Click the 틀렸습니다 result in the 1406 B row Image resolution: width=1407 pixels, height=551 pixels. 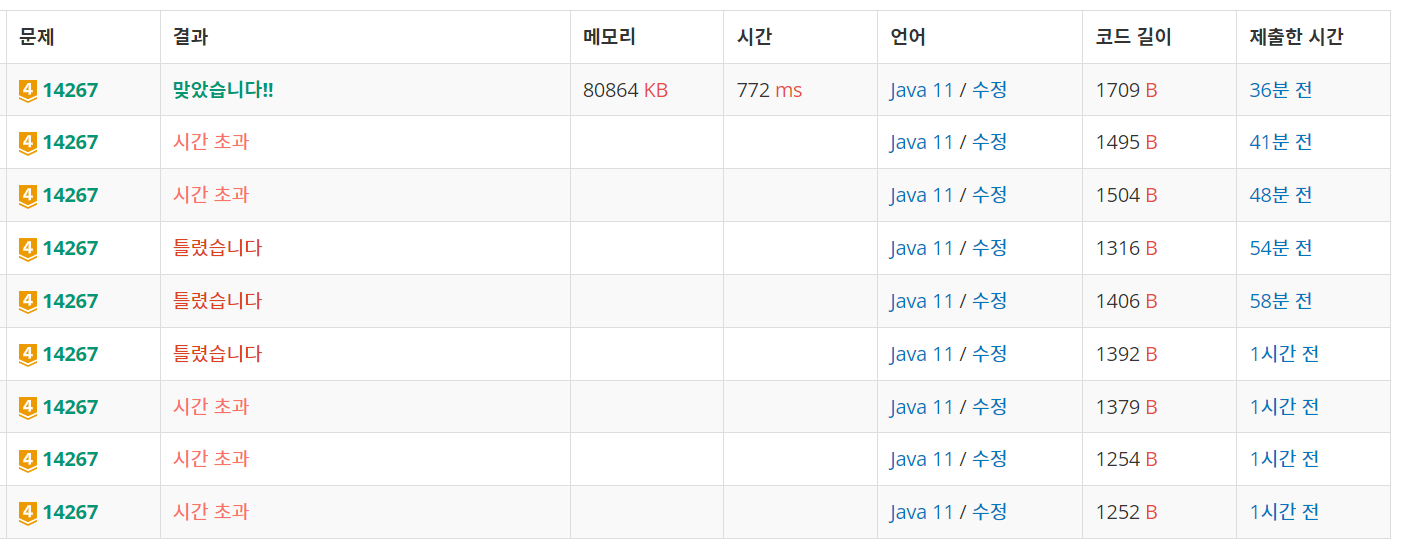pos(217,301)
